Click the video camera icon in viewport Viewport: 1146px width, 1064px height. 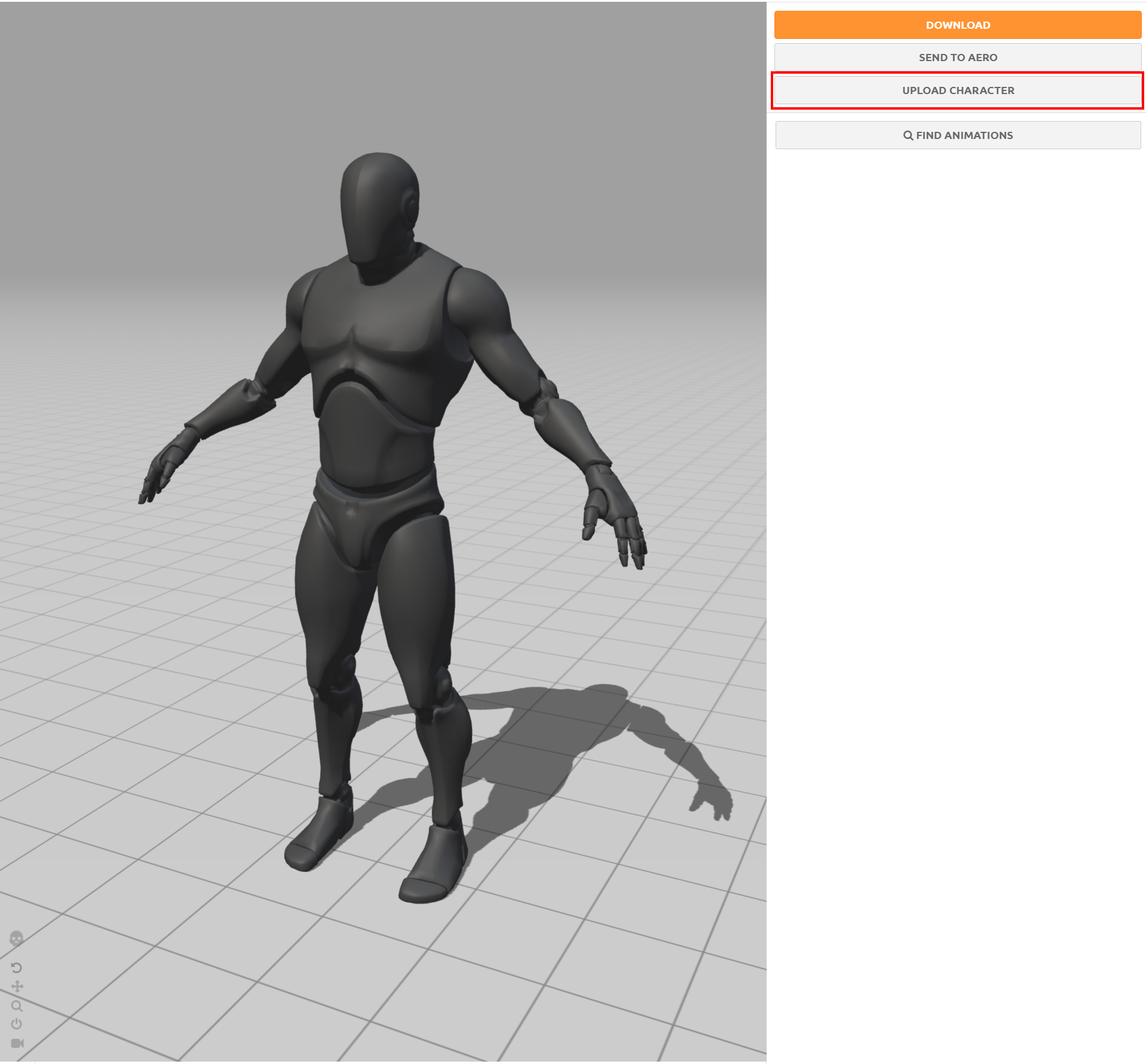(x=17, y=1043)
